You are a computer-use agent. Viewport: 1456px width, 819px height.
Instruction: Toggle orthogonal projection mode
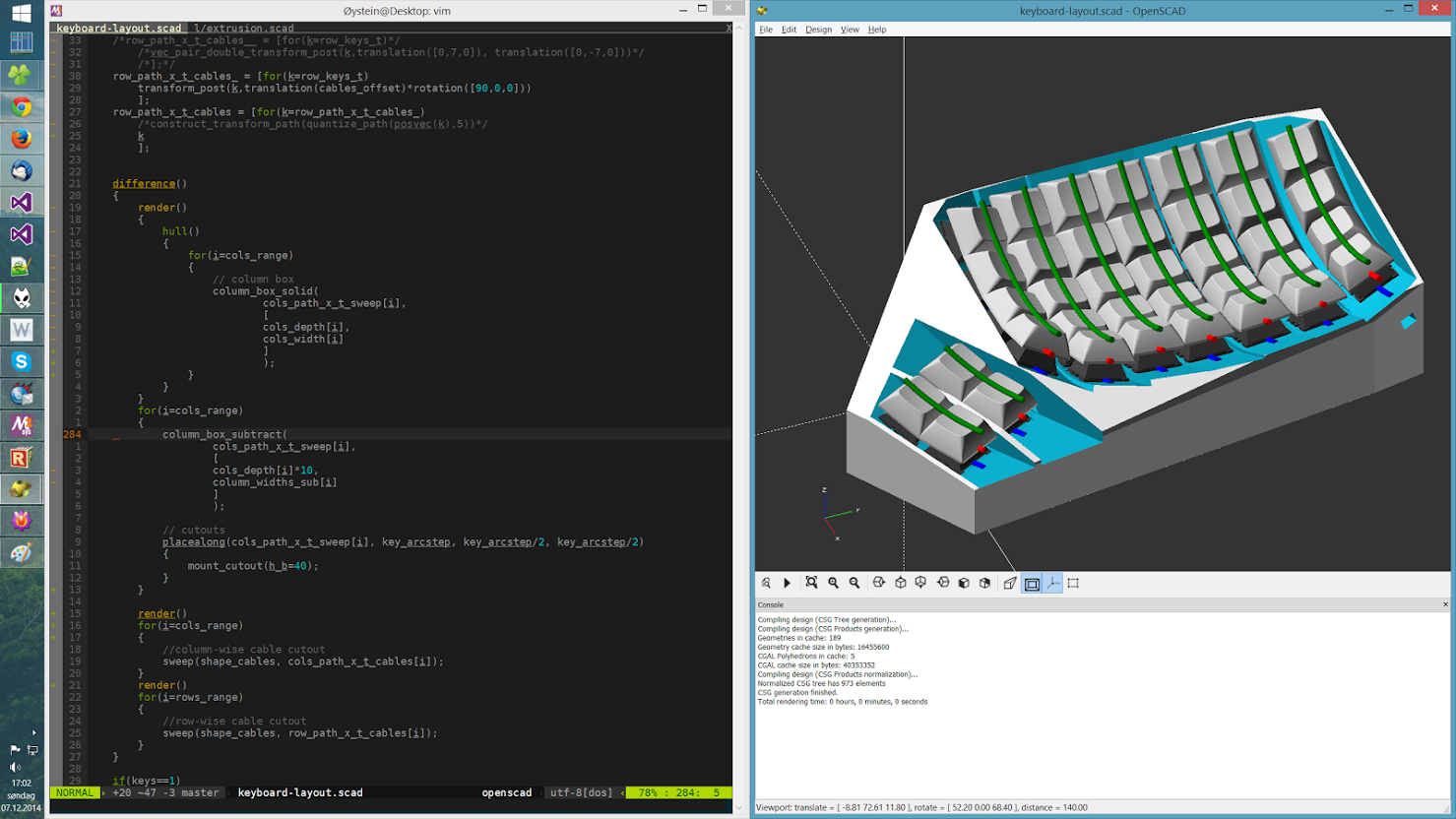coord(1031,583)
